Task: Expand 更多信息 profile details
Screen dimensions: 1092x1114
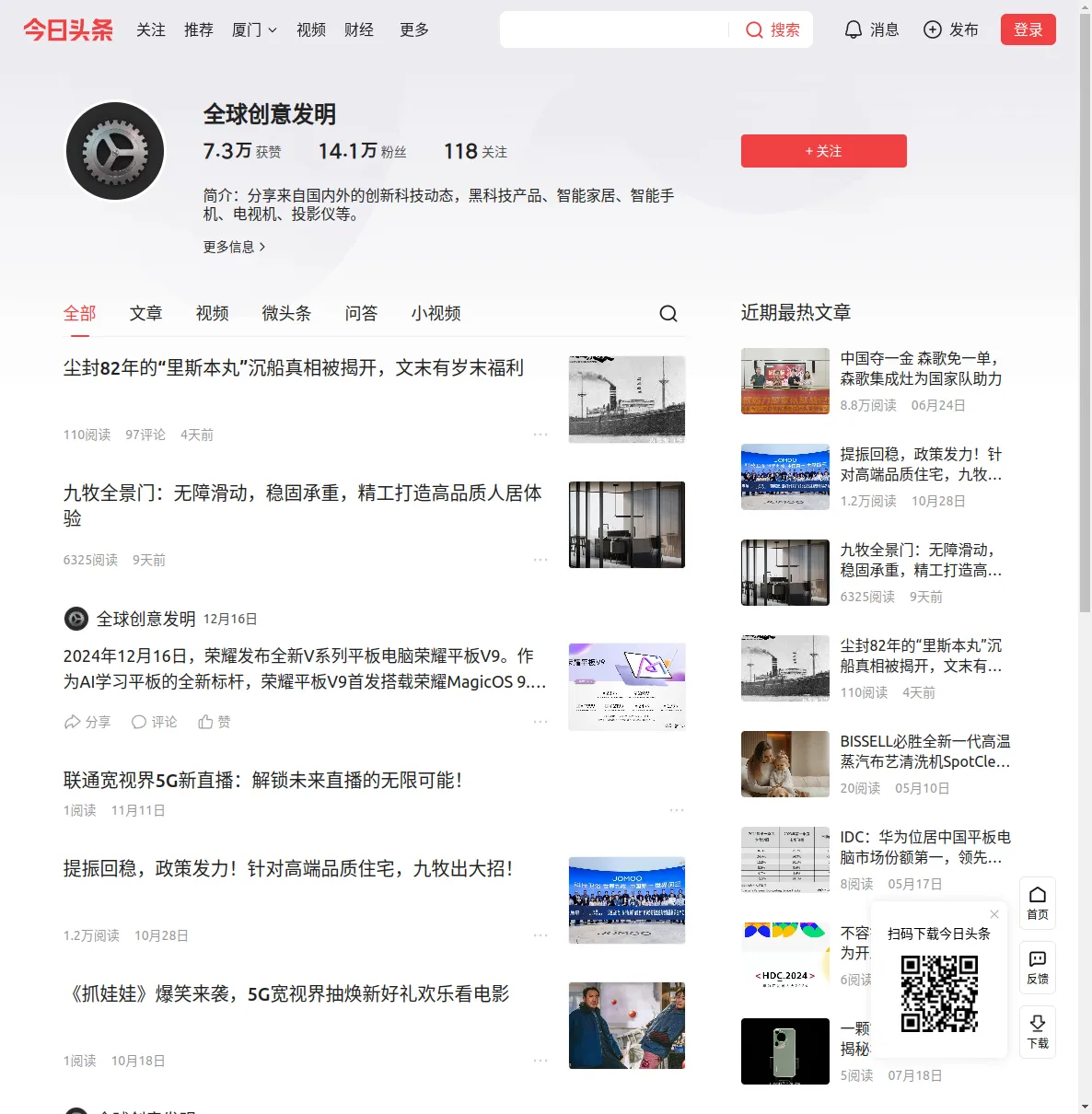Action: pyautogui.click(x=235, y=247)
